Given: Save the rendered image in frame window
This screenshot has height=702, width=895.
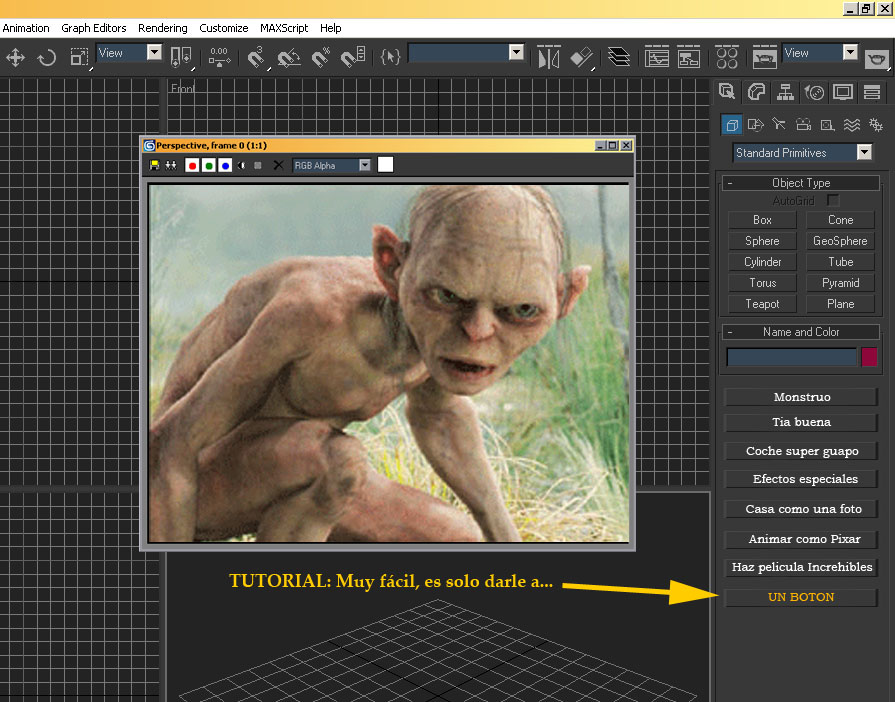Looking at the screenshot, I should tap(154, 165).
